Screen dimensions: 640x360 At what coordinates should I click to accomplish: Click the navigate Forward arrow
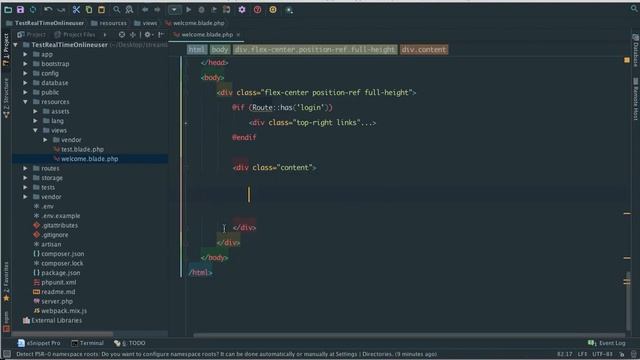click(157, 9)
